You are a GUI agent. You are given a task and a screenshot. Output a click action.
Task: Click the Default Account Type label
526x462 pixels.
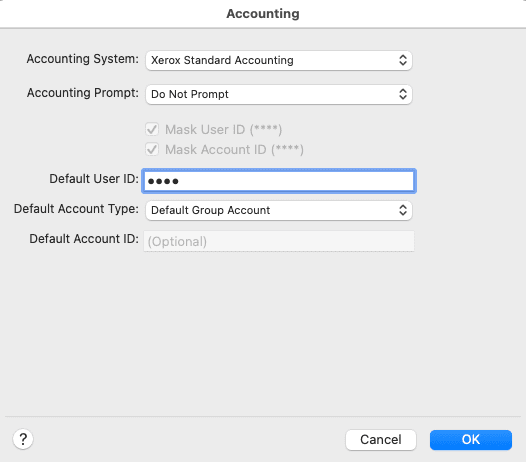tap(76, 209)
